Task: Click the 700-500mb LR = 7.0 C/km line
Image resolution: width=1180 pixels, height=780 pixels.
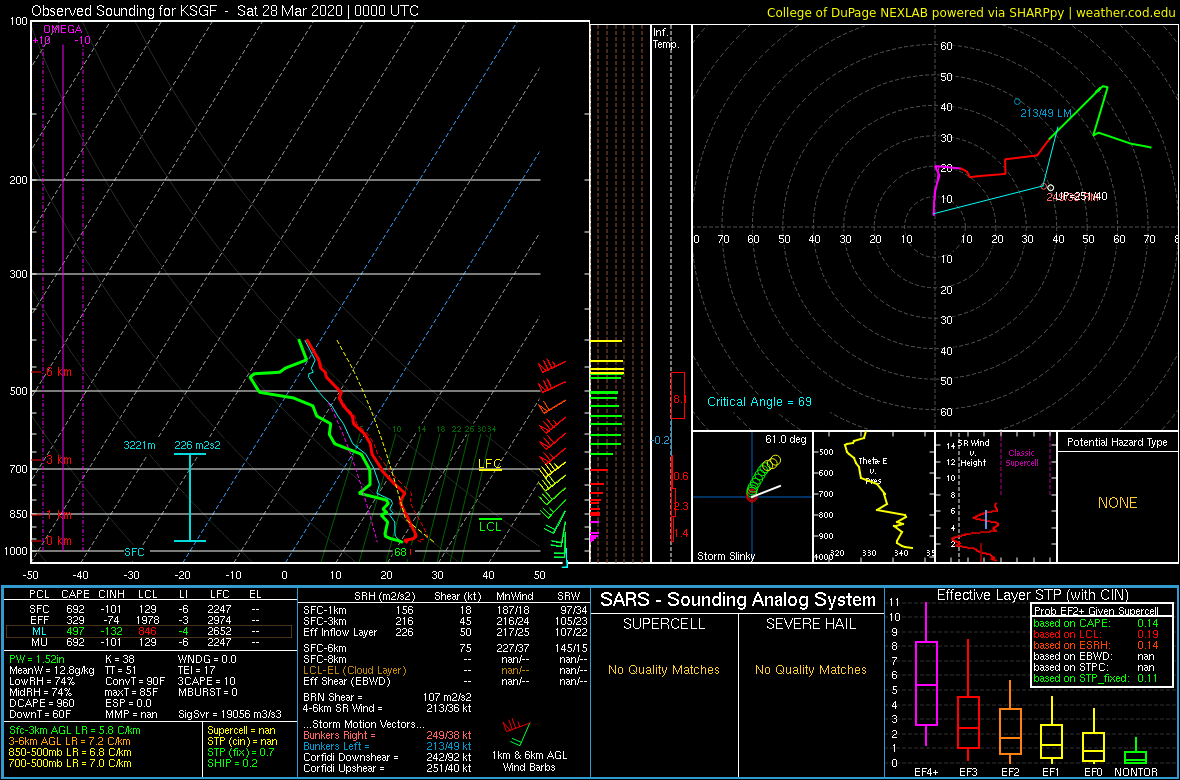Action: click(70, 763)
